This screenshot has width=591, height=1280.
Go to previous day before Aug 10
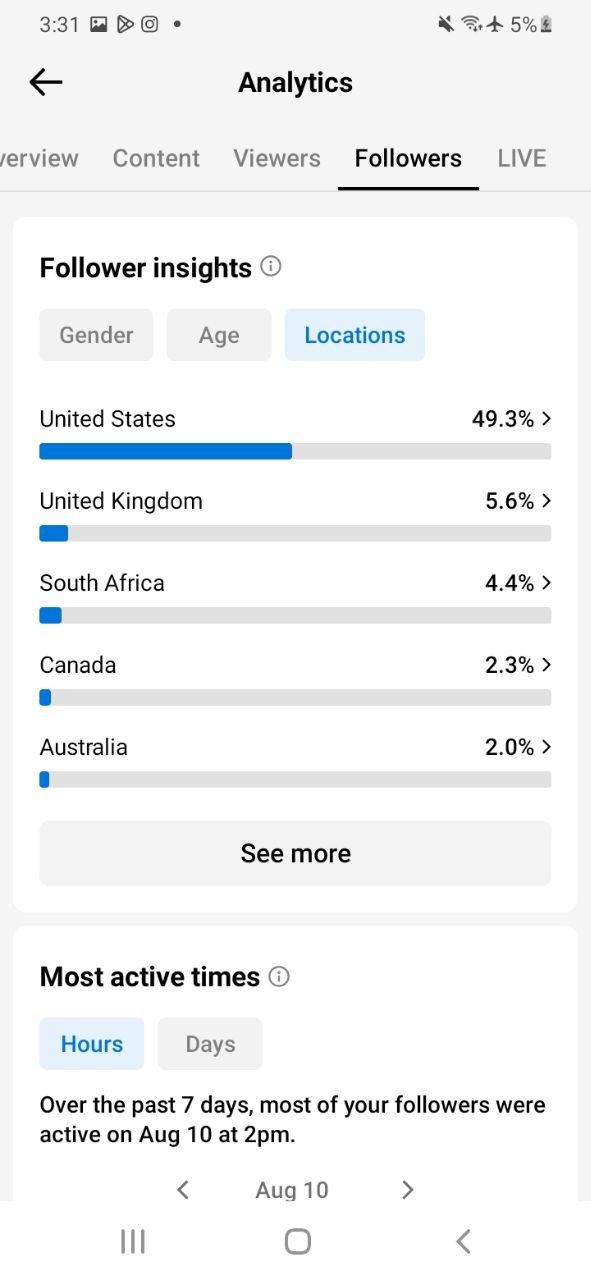(x=183, y=1189)
